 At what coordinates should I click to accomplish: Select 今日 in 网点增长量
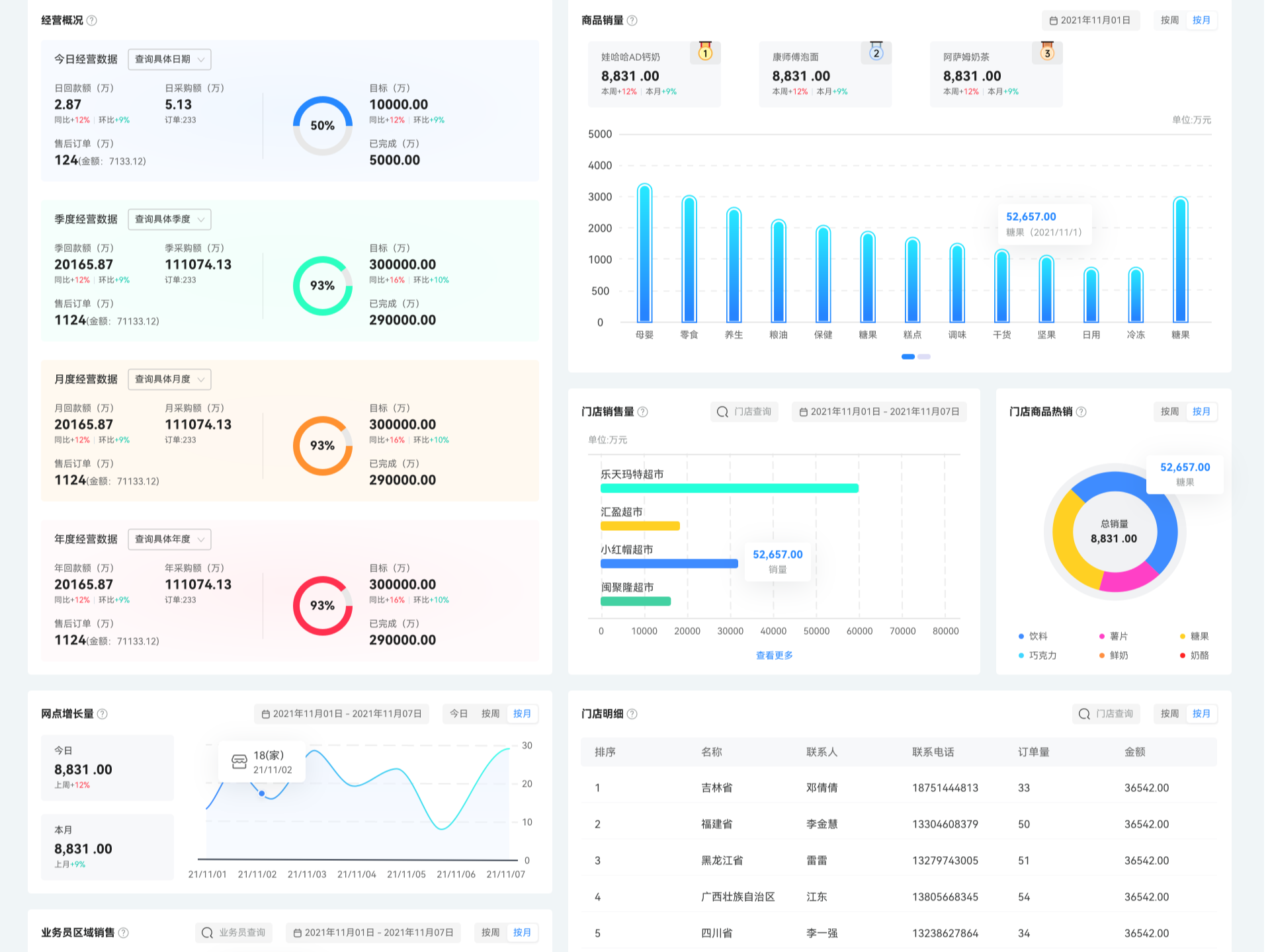(x=458, y=714)
